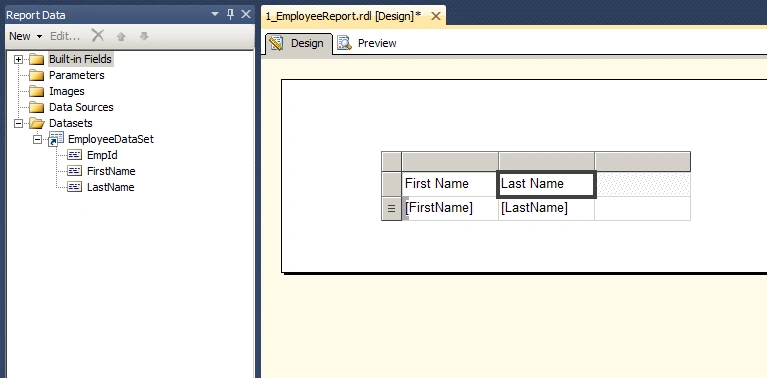Switch to the Design view tab
The image size is (767, 378).
[298, 44]
